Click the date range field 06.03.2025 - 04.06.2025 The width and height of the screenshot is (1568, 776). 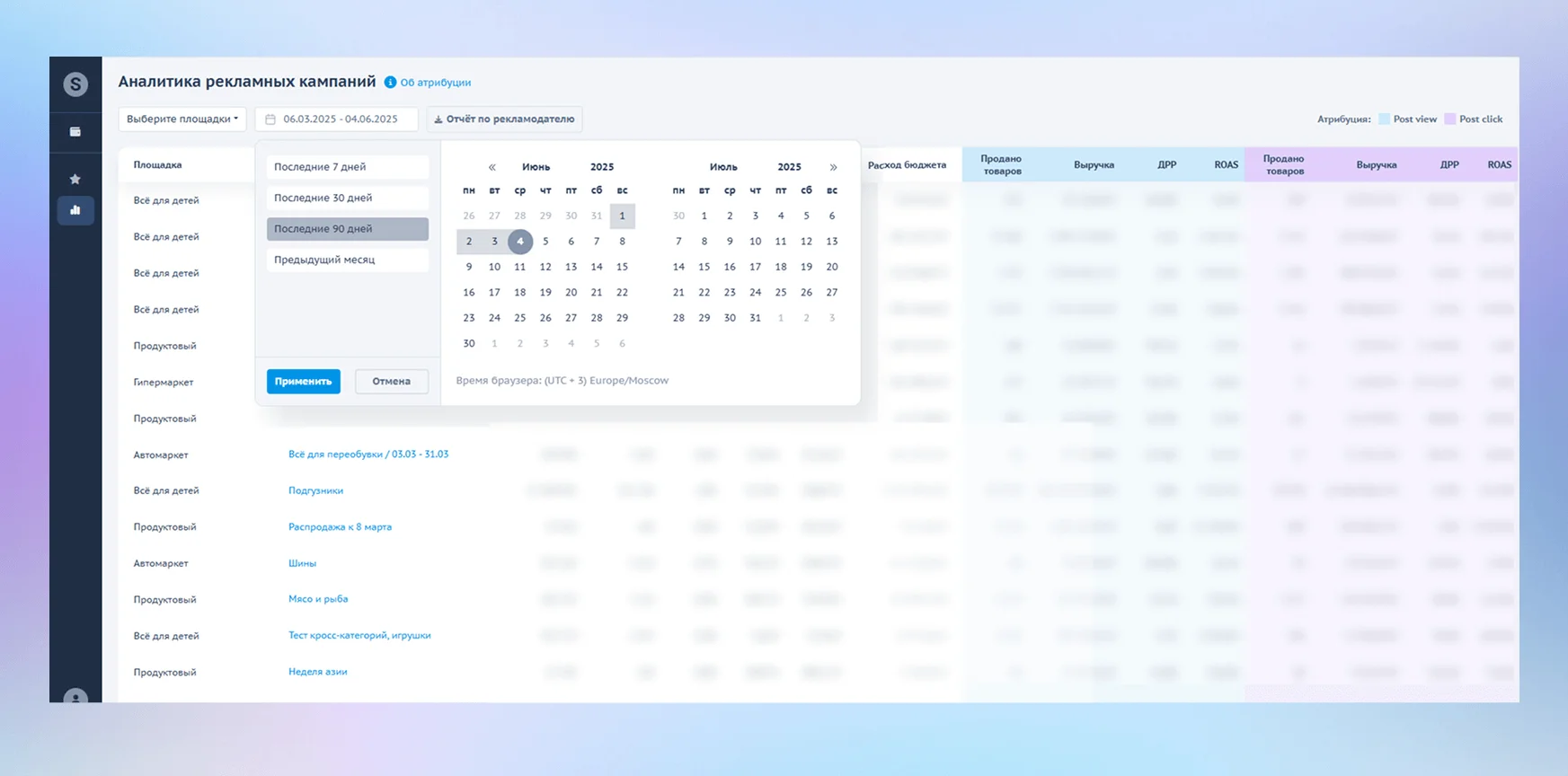337,119
